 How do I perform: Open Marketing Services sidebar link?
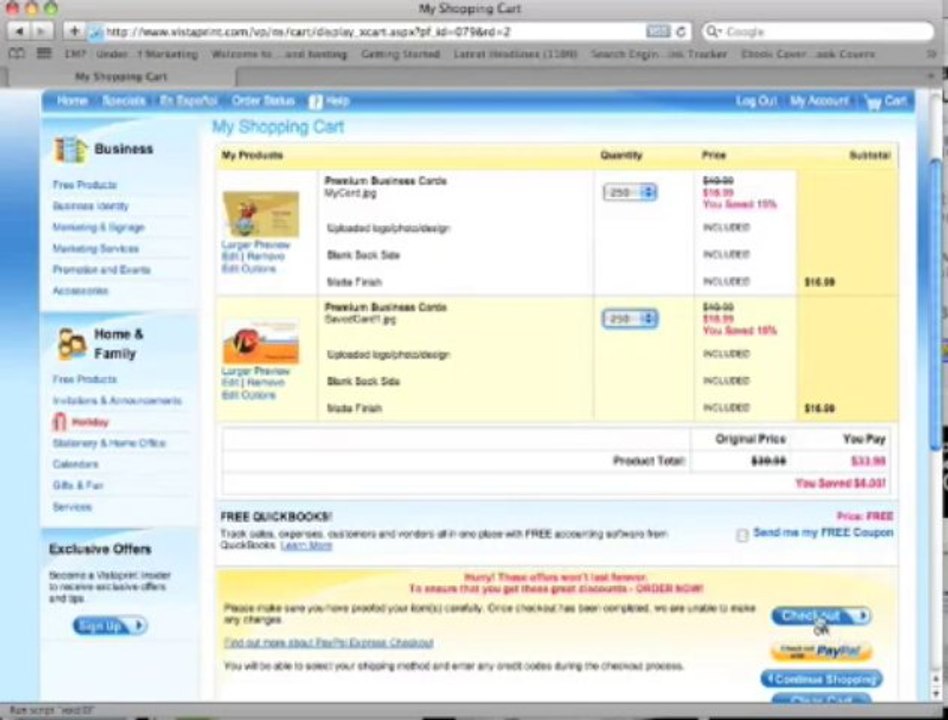point(96,248)
